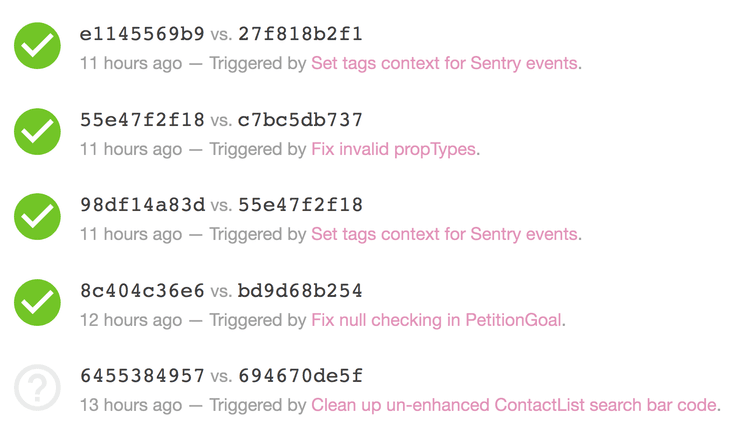Select commit hash 8c404c36e6
The image size is (750, 436).
pos(142,291)
